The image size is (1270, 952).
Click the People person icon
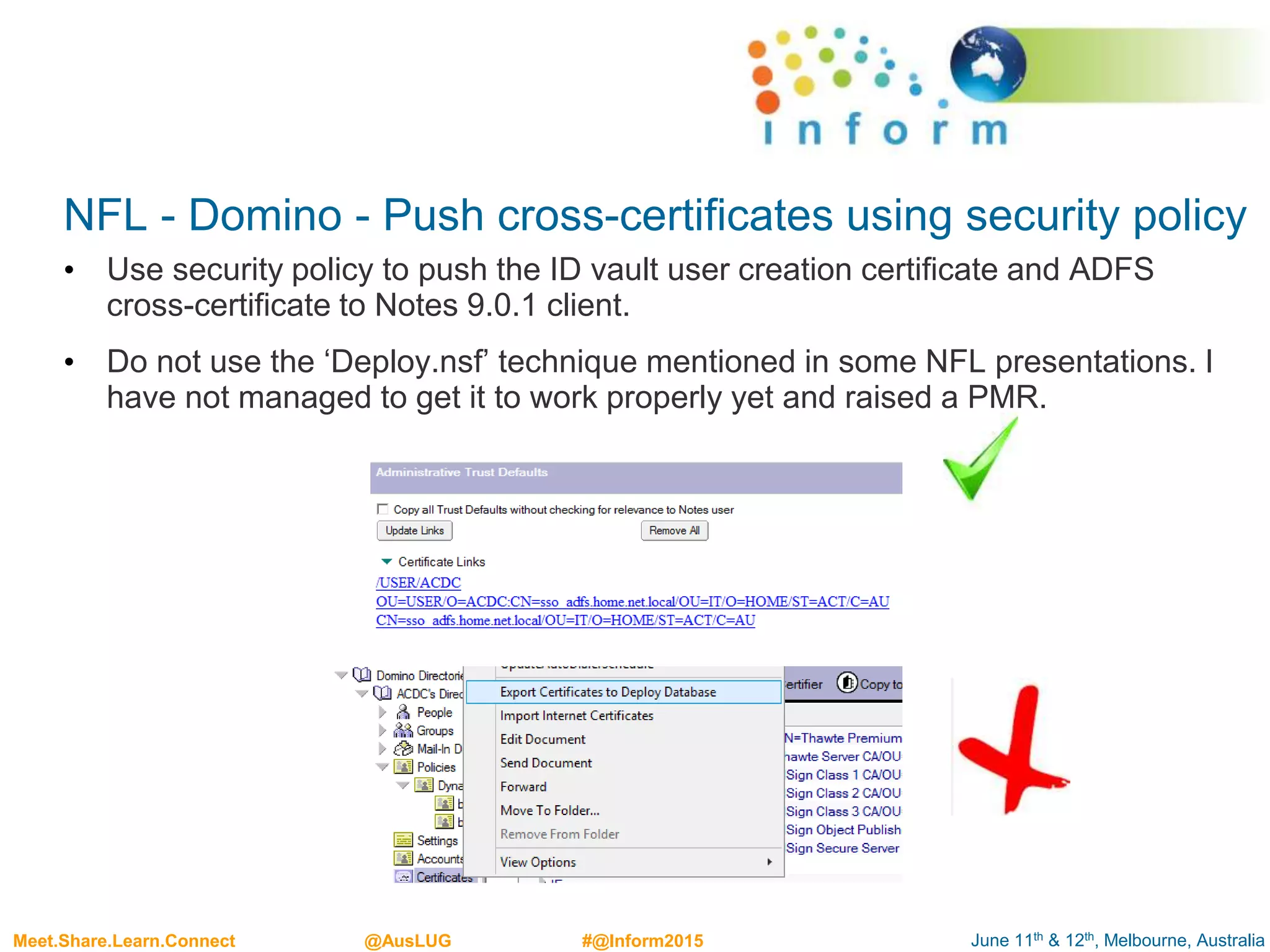click(x=403, y=712)
